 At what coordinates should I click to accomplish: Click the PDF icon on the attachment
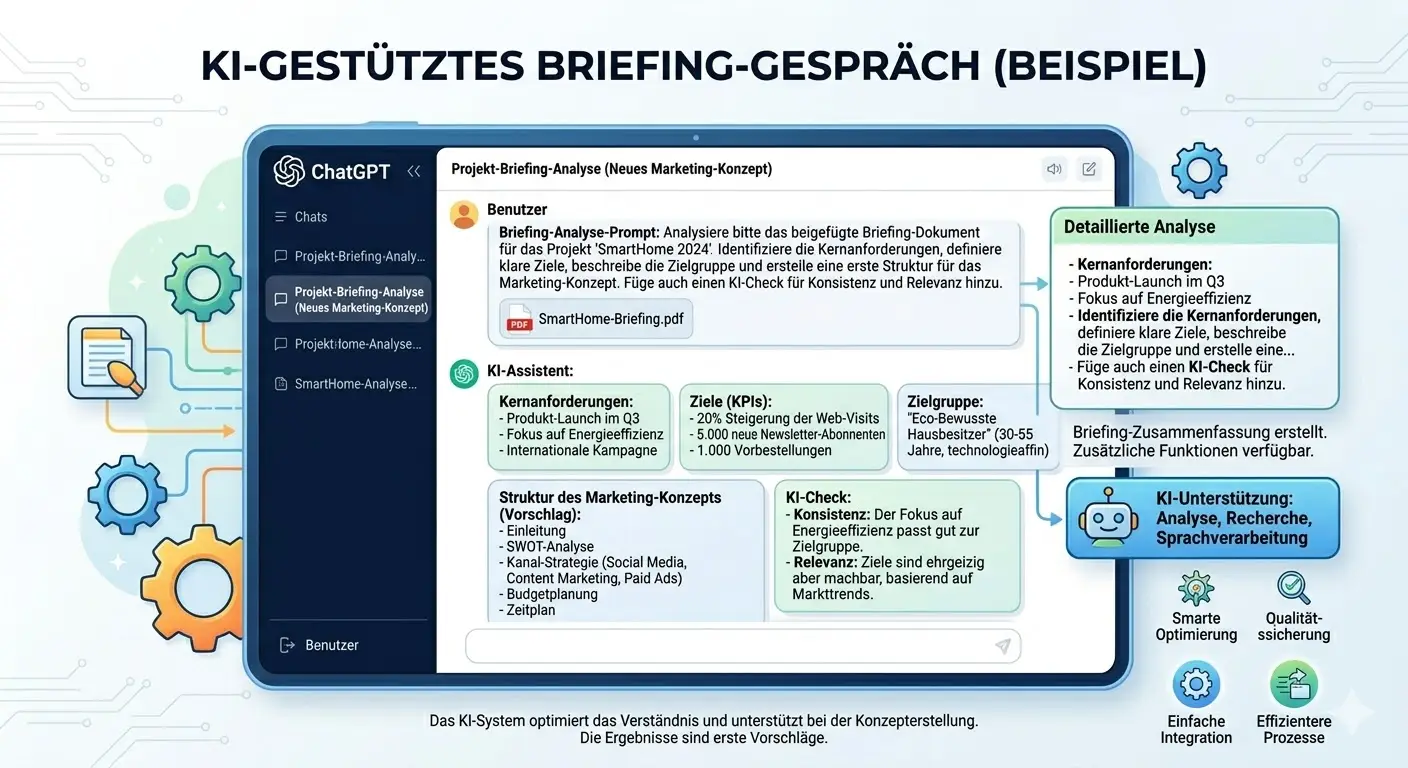(518, 319)
